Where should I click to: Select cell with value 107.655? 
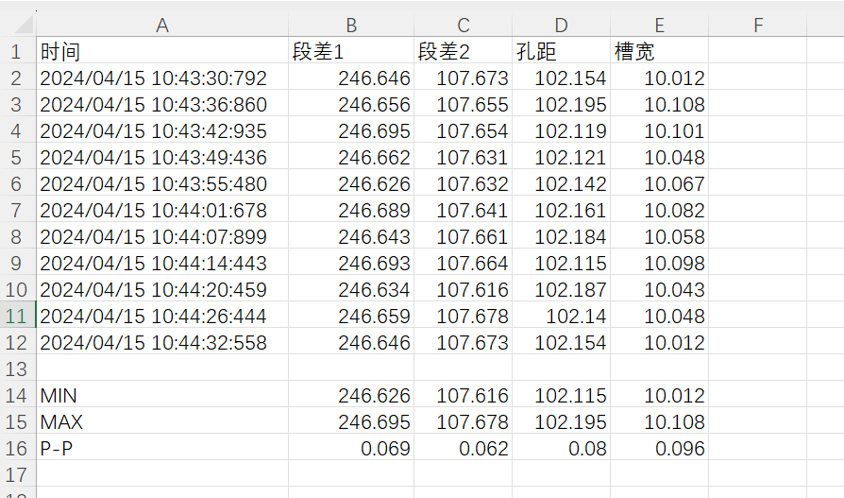463,104
